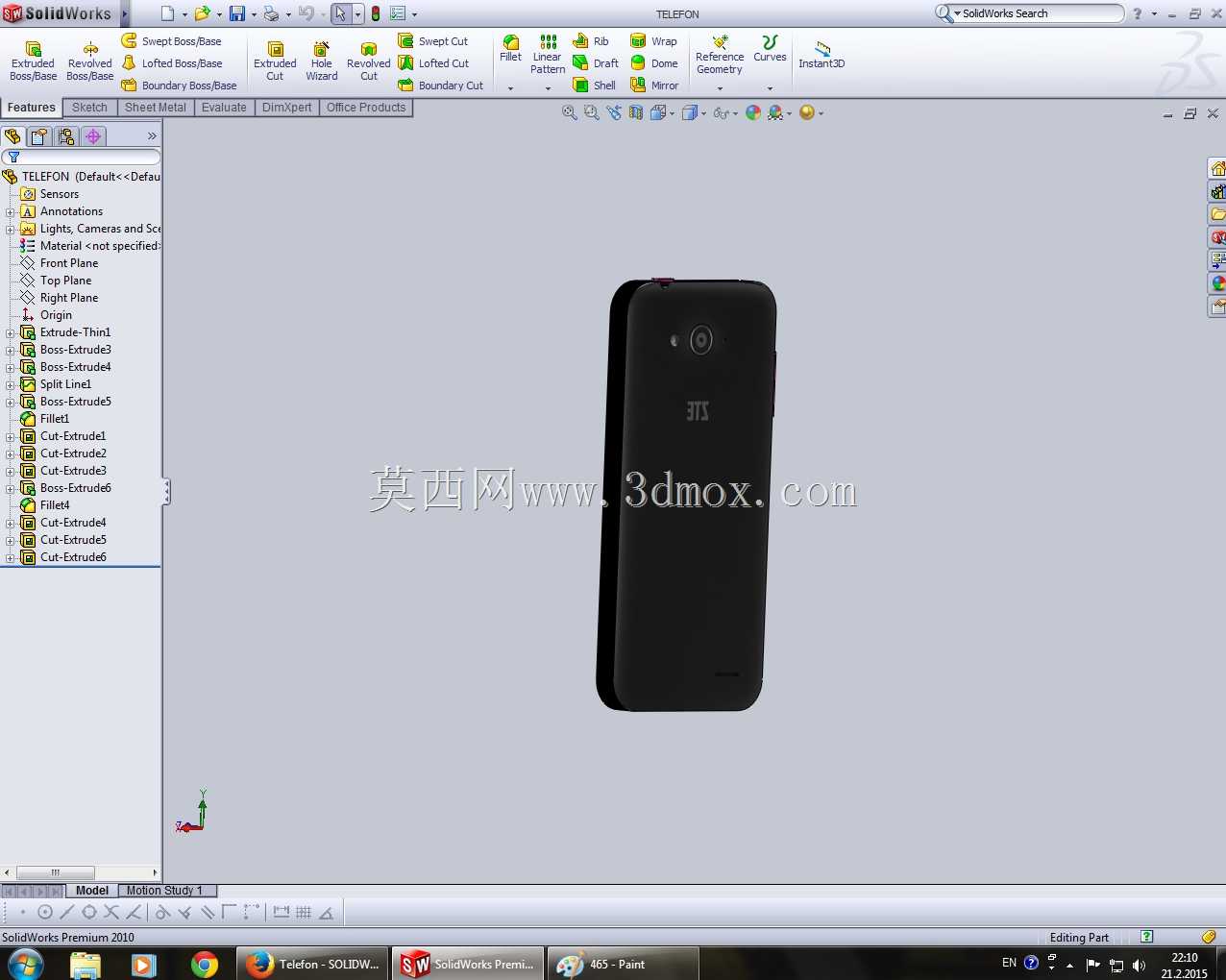Image resolution: width=1226 pixels, height=980 pixels.
Task: Switch to the Sketch tab
Action: pyautogui.click(x=89, y=108)
